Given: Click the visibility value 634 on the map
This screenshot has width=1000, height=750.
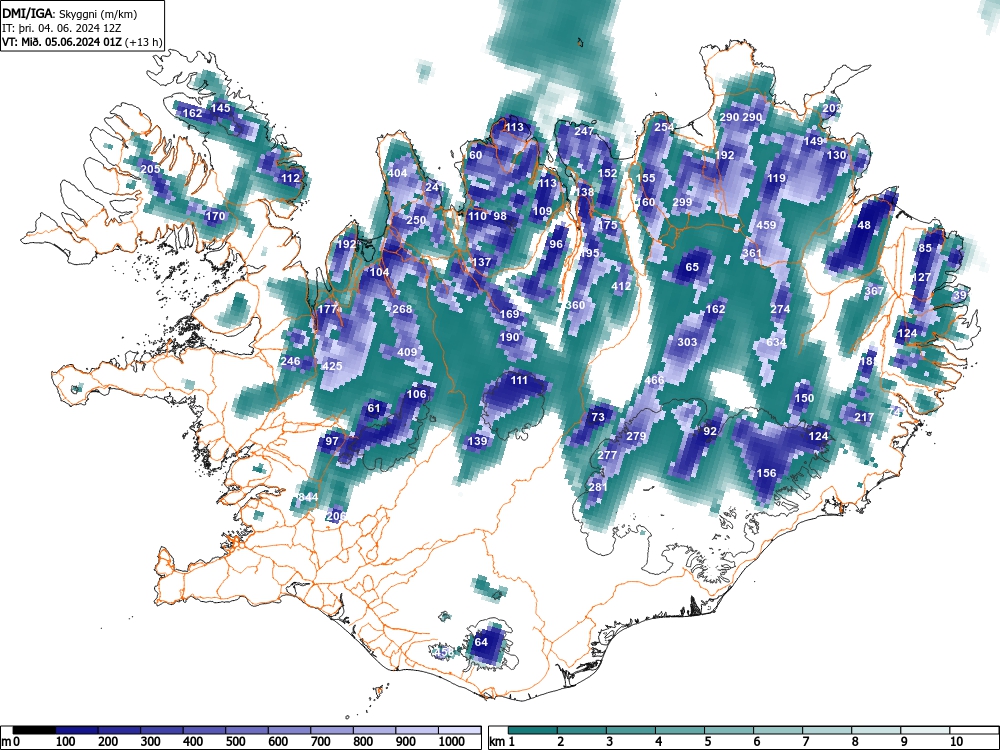Looking at the screenshot, I should [776, 342].
